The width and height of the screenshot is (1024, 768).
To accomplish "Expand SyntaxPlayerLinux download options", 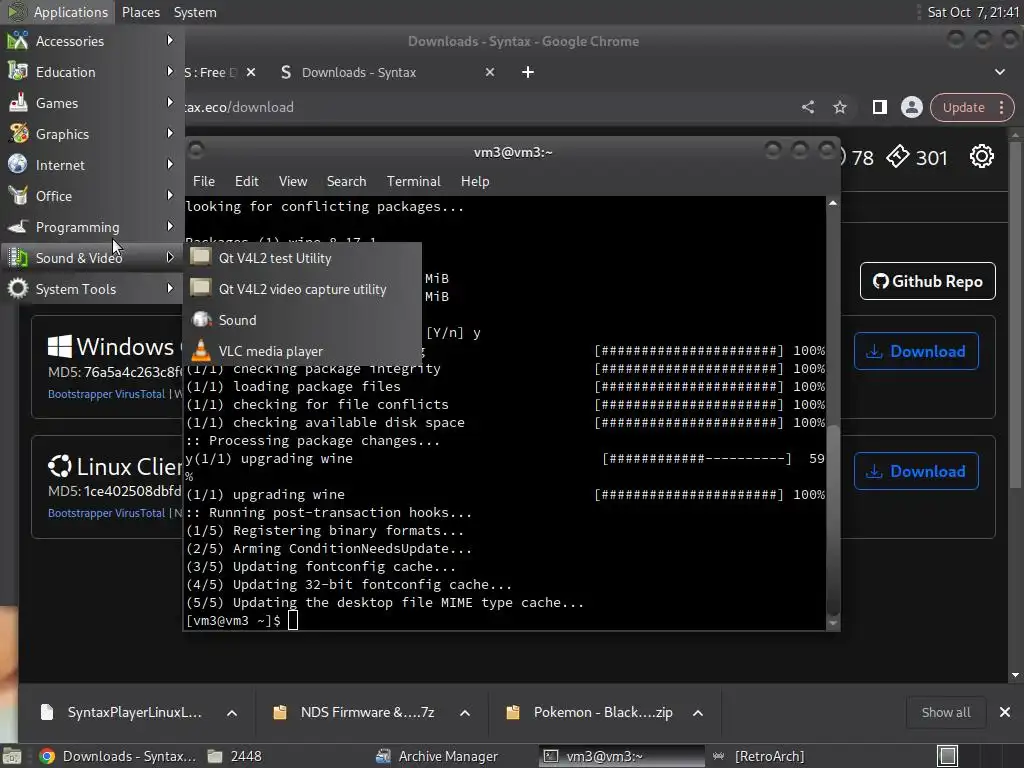I will pos(232,712).
